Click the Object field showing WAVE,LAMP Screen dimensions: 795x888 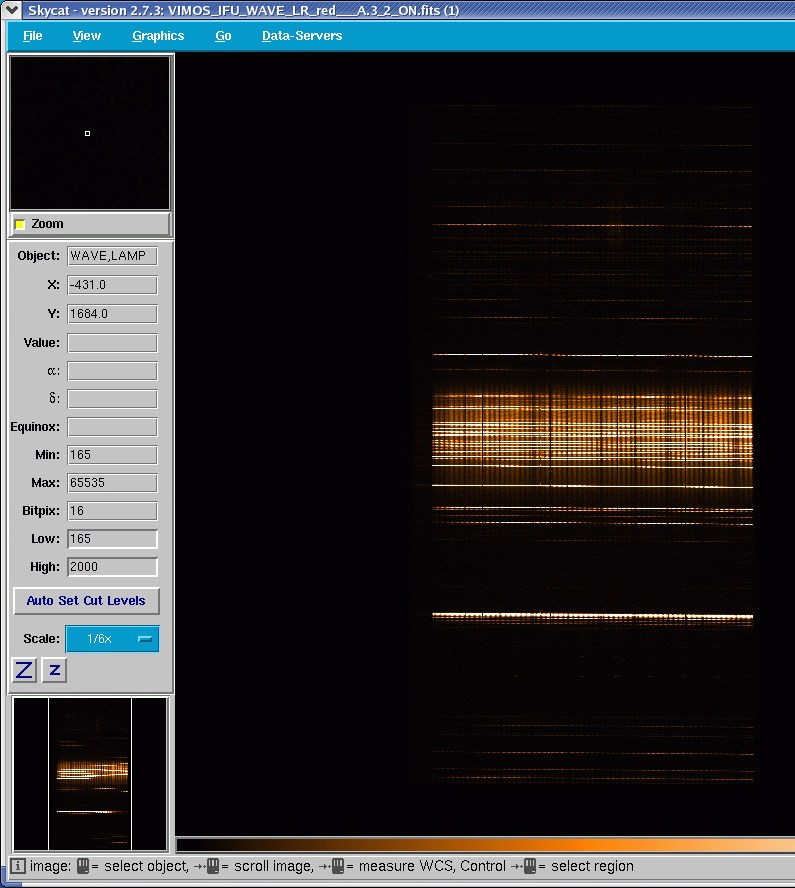pos(112,256)
